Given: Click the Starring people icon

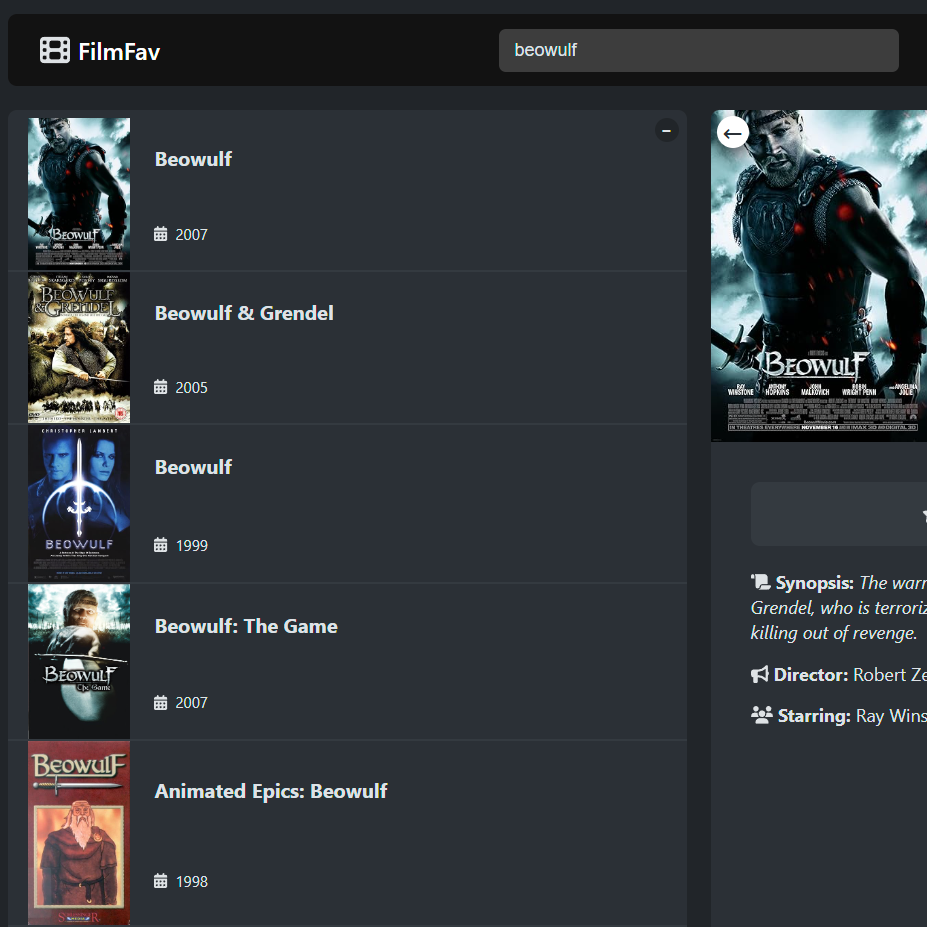Looking at the screenshot, I should (761, 715).
